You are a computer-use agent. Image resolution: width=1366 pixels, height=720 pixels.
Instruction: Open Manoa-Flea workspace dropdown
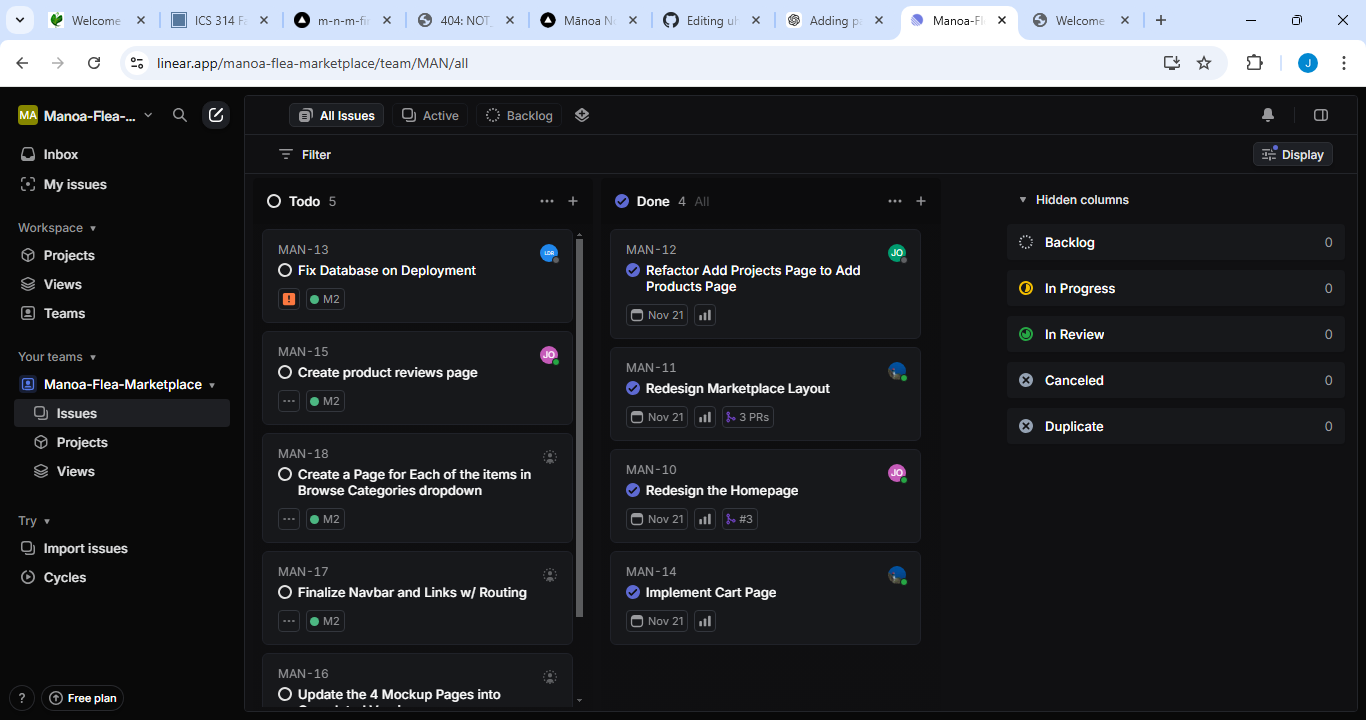click(86, 115)
